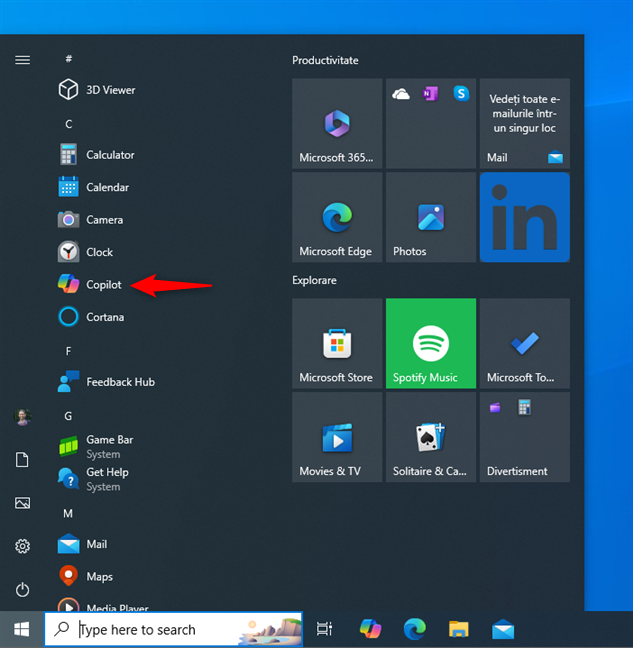Open File Explorer from the taskbar
Image resolution: width=633 pixels, height=648 pixels.
[458, 629]
